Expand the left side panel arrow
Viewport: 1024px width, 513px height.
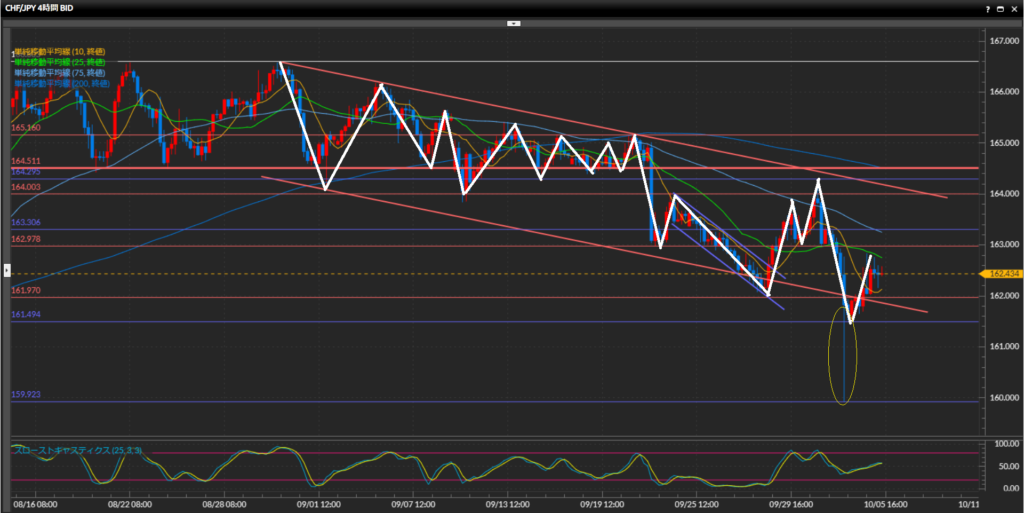pos(5,271)
